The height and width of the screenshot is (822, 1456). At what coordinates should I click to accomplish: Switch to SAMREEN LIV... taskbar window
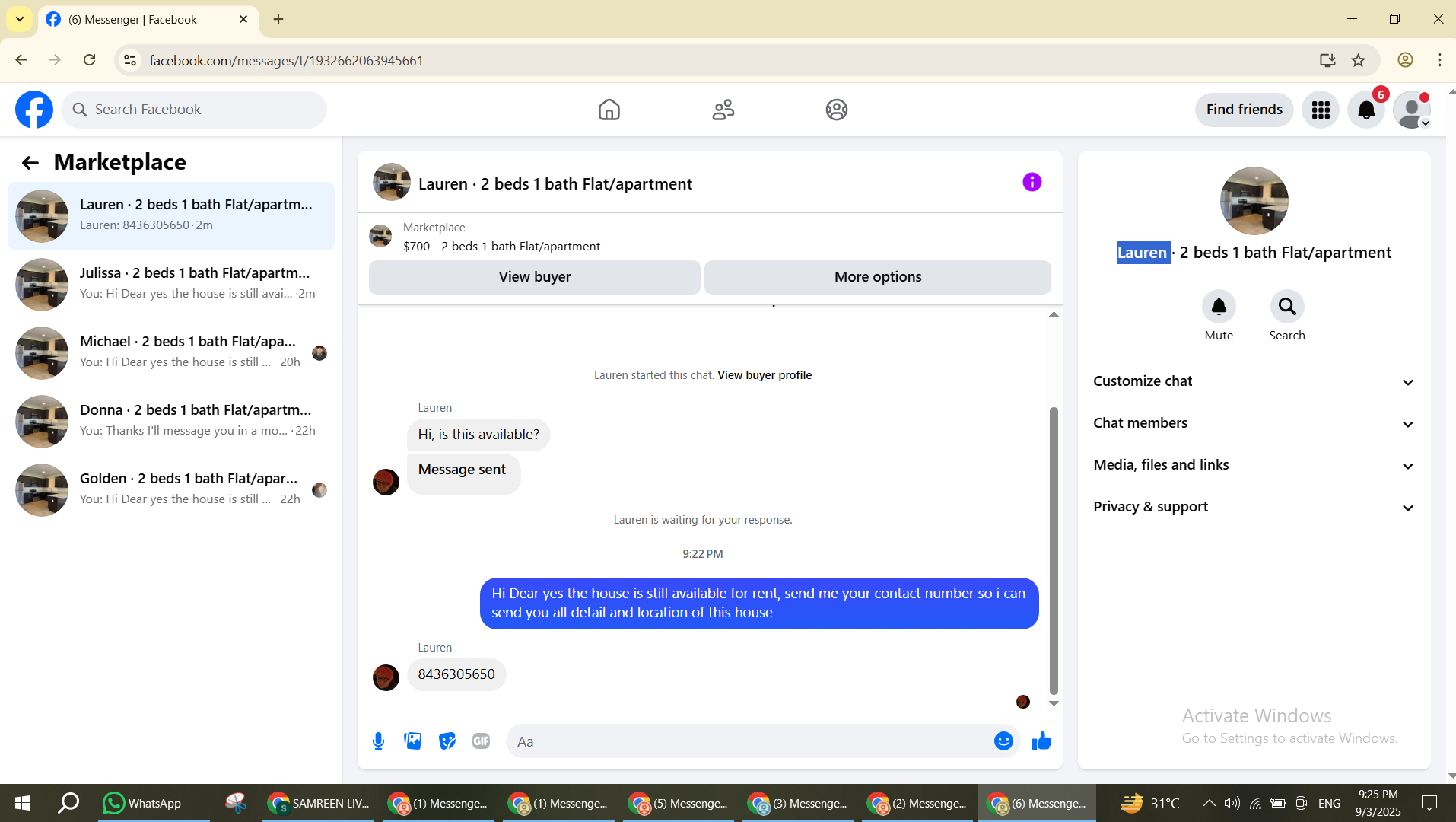point(319,803)
